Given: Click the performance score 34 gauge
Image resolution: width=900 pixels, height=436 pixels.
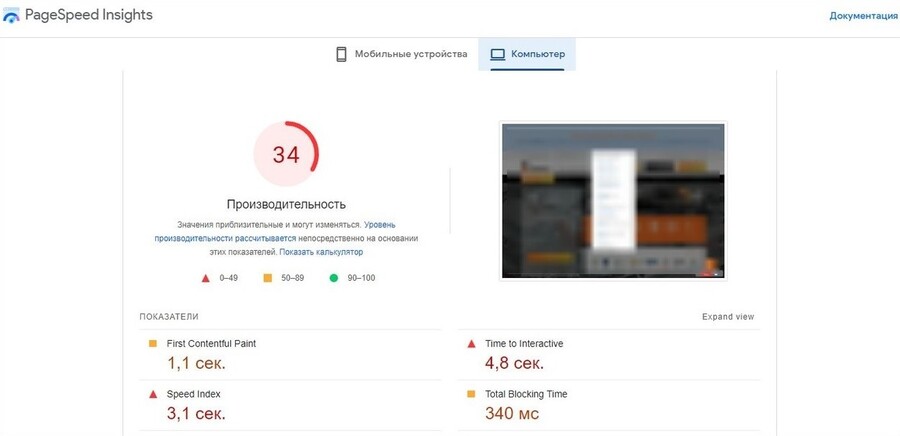Looking at the screenshot, I should [x=286, y=154].
